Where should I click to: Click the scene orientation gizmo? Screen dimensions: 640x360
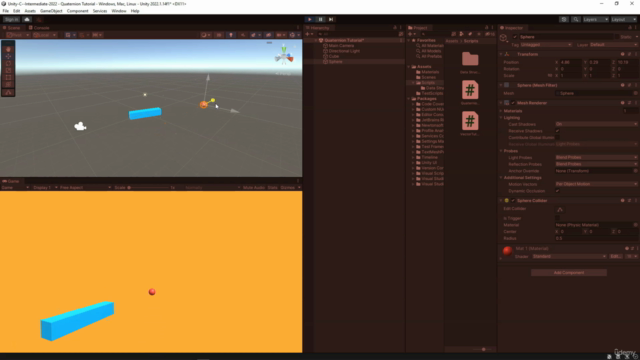[284, 56]
